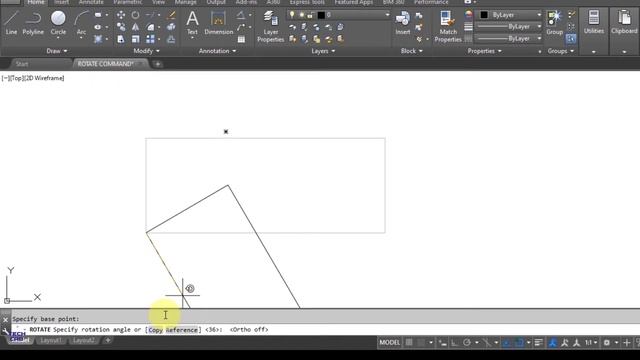This screenshot has width=640, height=360.
Task: Expand the Annotation panel
Action: (217, 51)
